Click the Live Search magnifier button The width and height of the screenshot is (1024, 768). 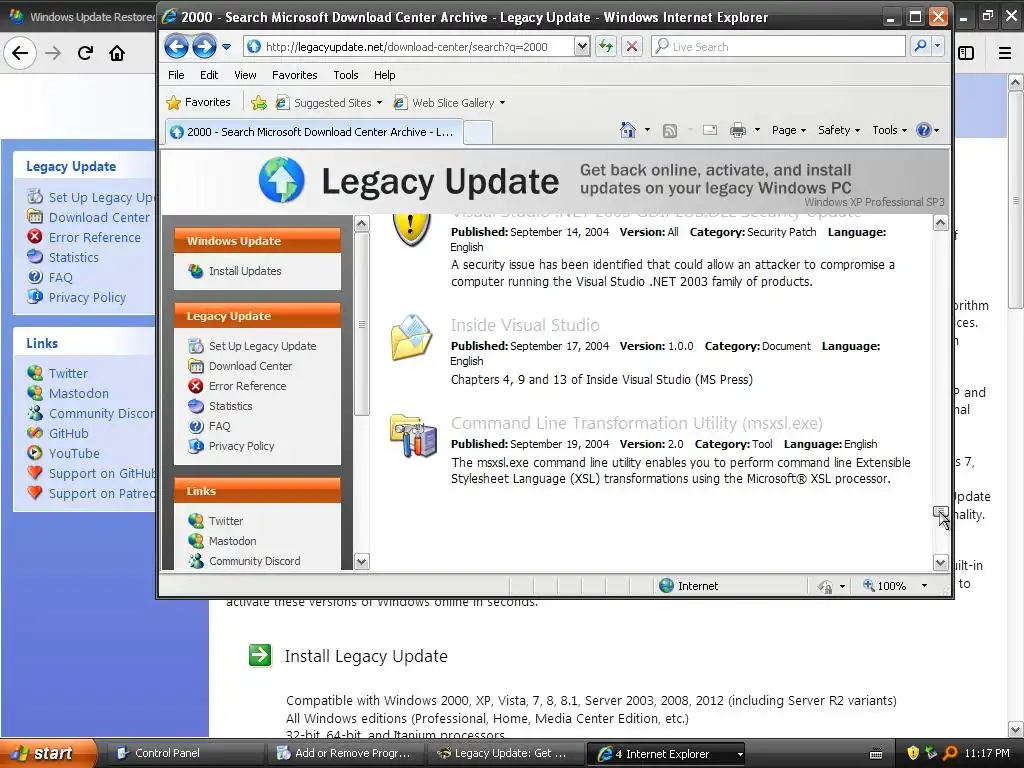(920, 46)
